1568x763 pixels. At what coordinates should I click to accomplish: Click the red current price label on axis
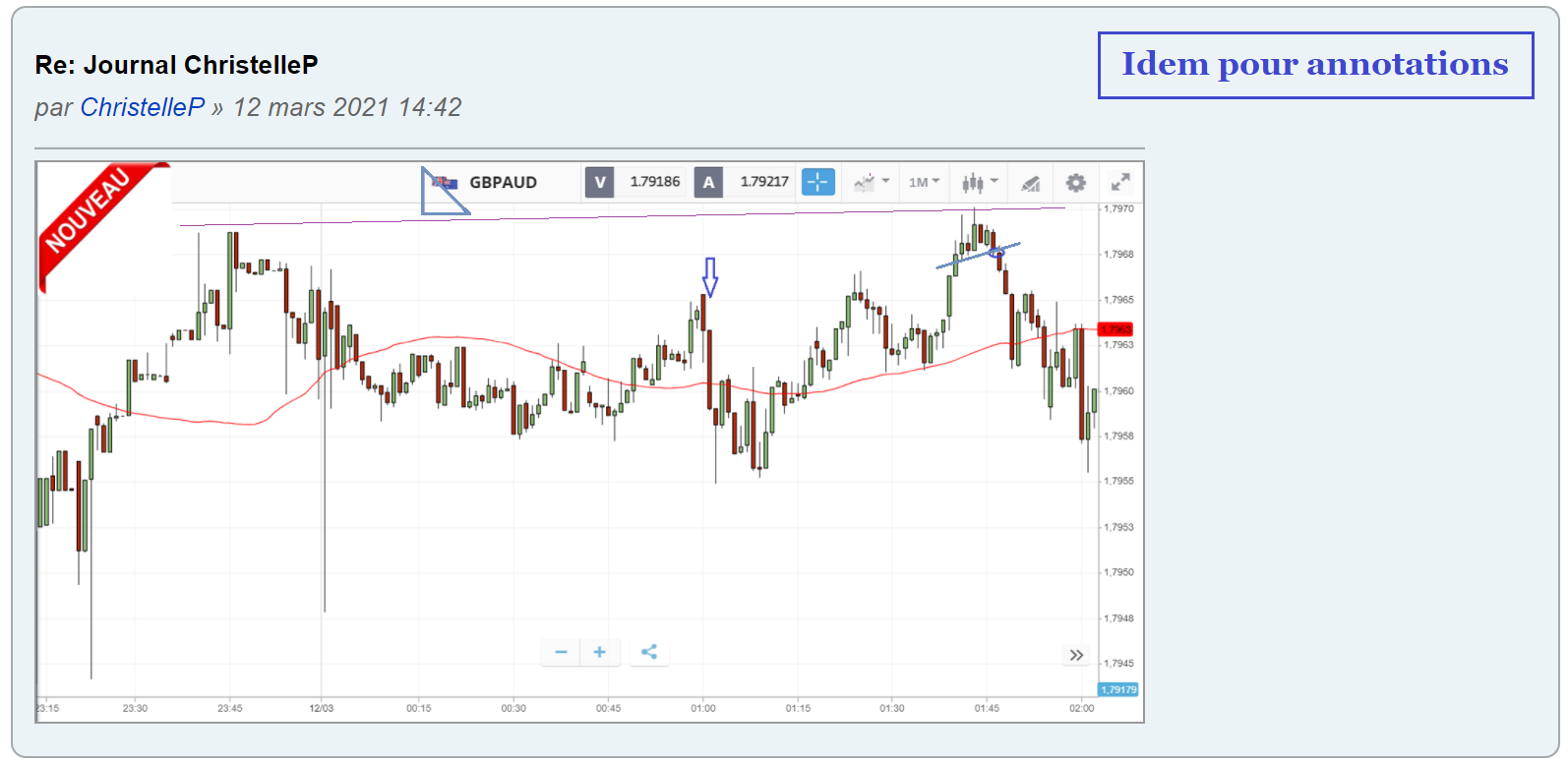(1116, 329)
